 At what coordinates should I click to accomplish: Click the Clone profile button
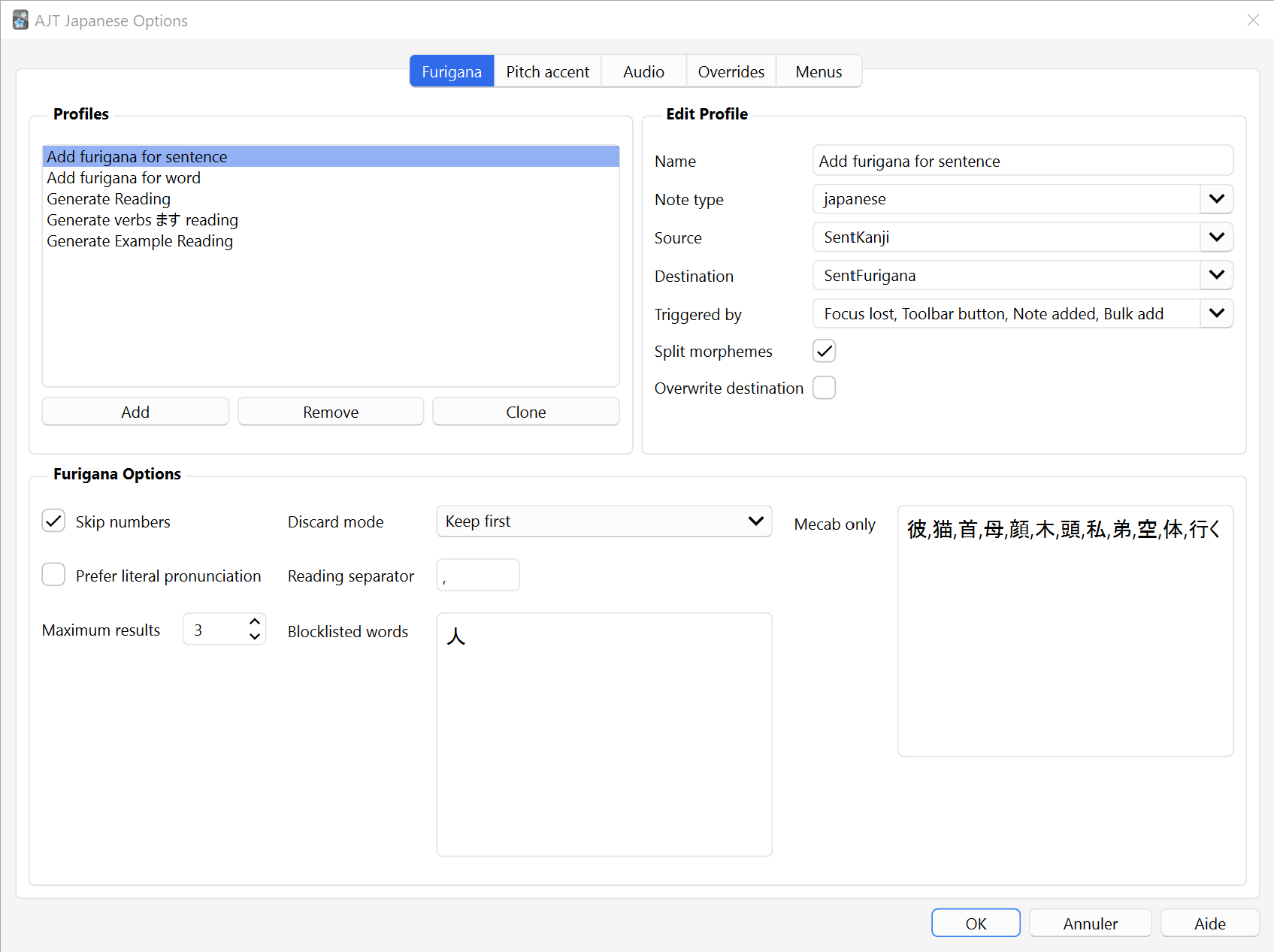pos(526,412)
